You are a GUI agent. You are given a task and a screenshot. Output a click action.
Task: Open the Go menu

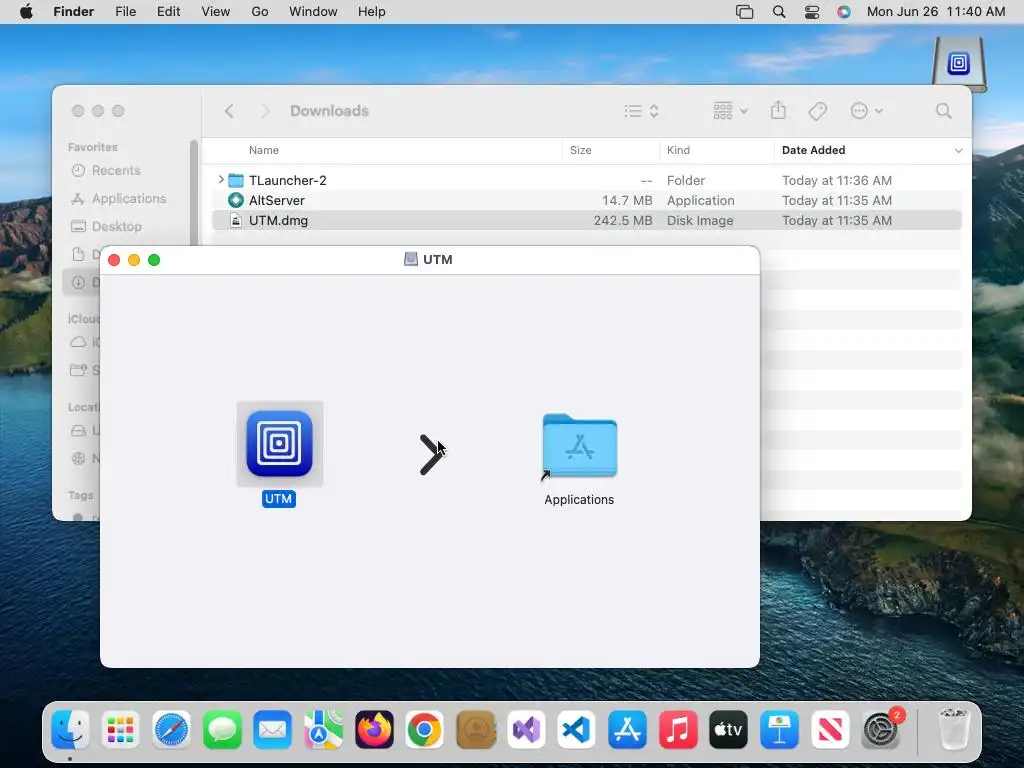[x=260, y=12]
